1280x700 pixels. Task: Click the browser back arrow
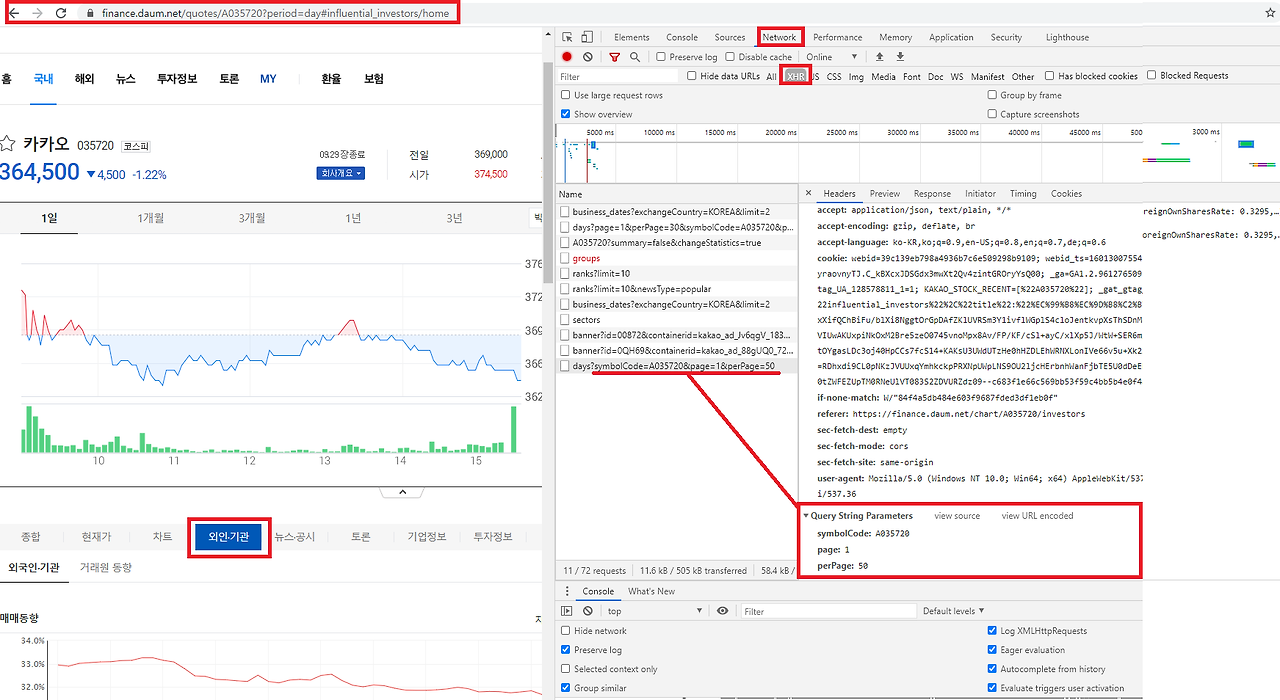pos(13,13)
